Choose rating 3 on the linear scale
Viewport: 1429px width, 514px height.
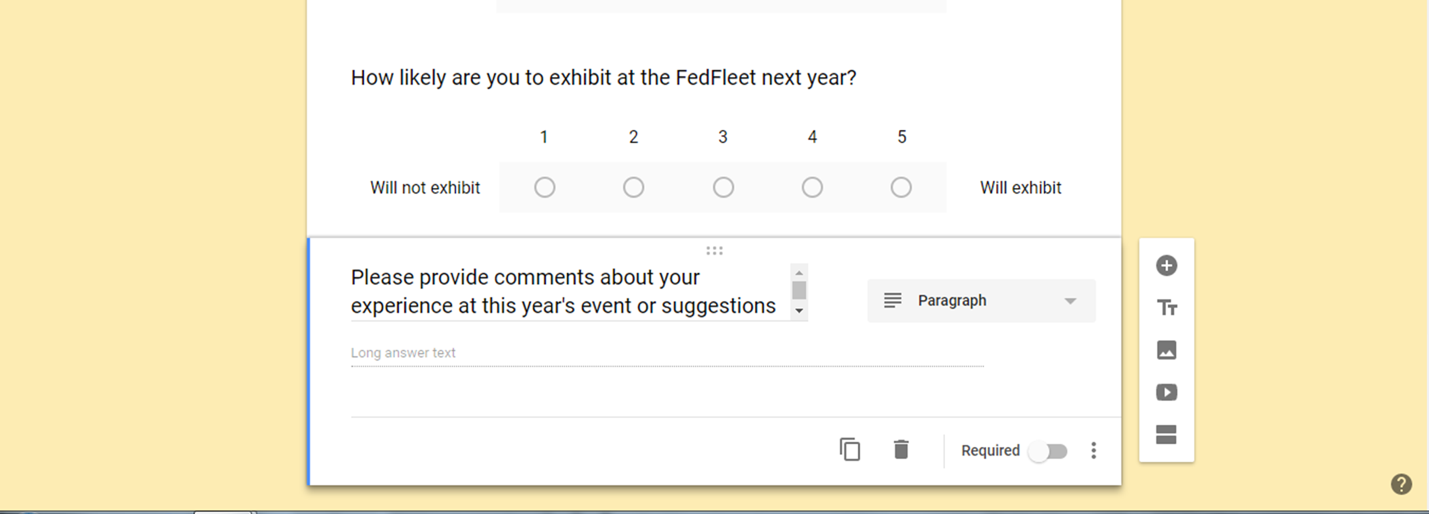point(723,187)
